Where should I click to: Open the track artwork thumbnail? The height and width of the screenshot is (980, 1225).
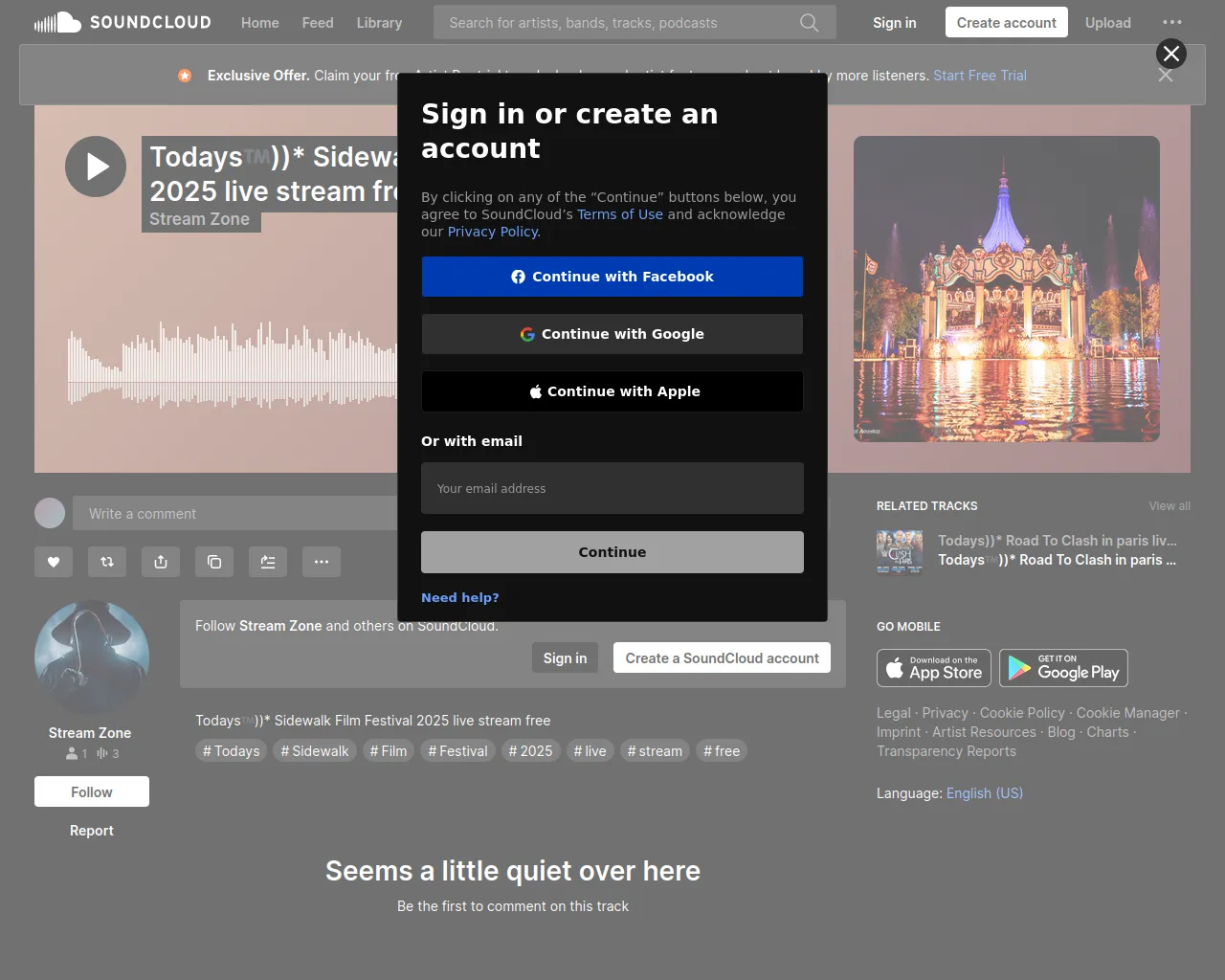click(x=1007, y=289)
